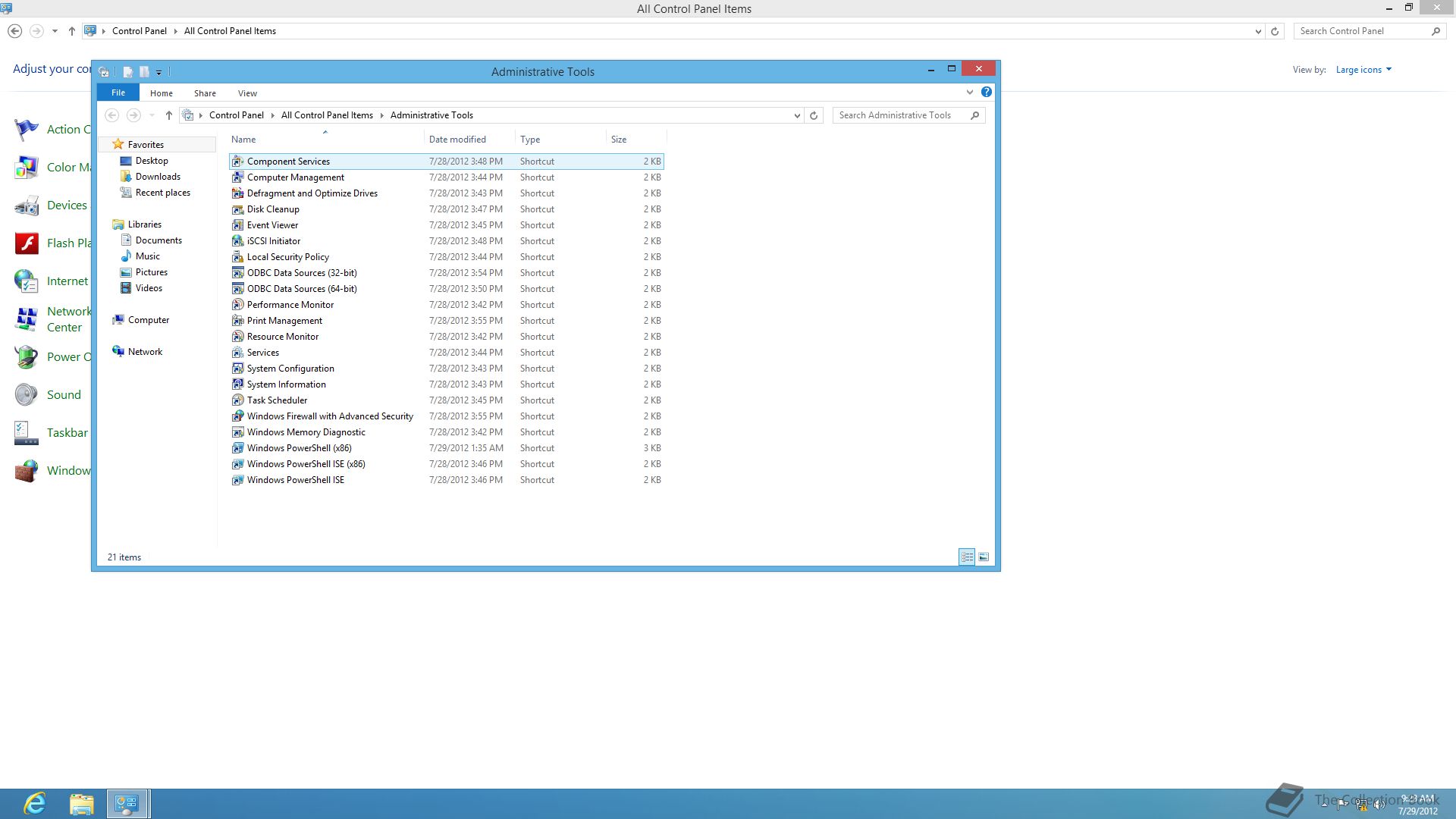This screenshot has height=819, width=1456.
Task: Click the Task Scheduler shortcut icon
Action: click(x=237, y=400)
